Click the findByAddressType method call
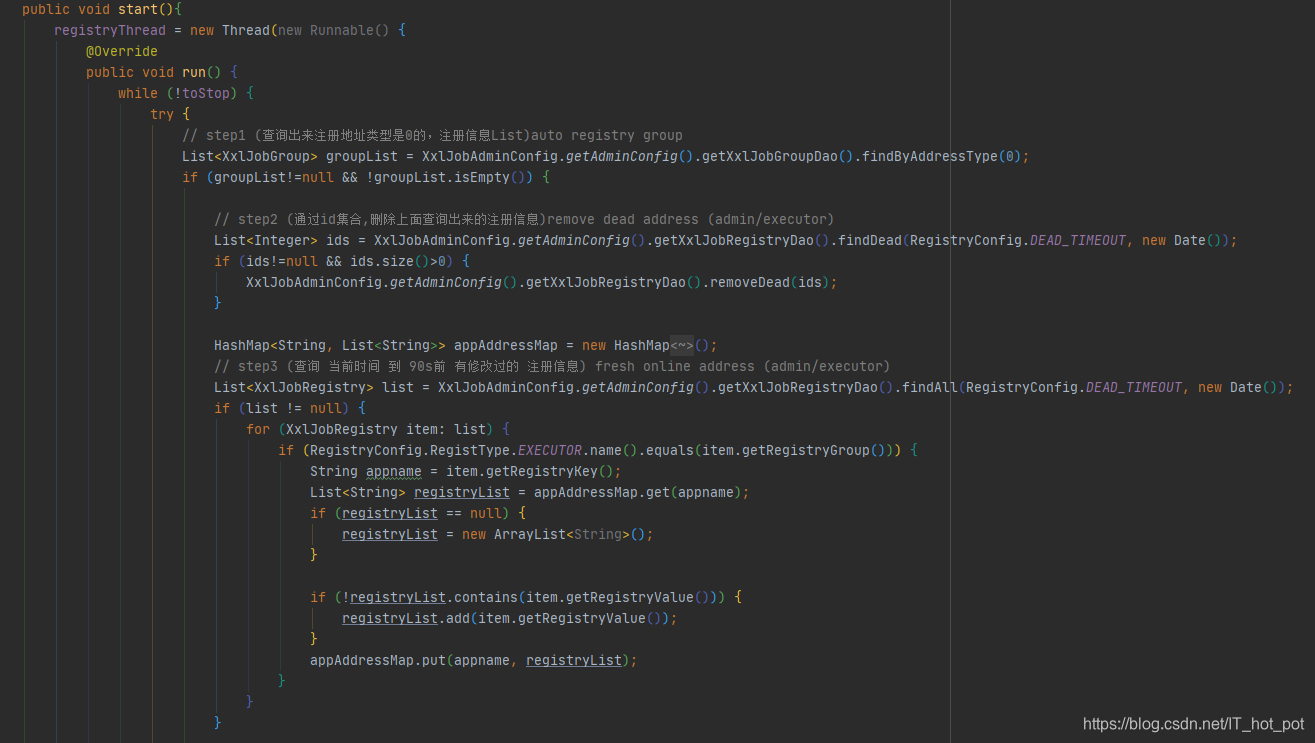The width and height of the screenshot is (1315, 743). point(930,156)
